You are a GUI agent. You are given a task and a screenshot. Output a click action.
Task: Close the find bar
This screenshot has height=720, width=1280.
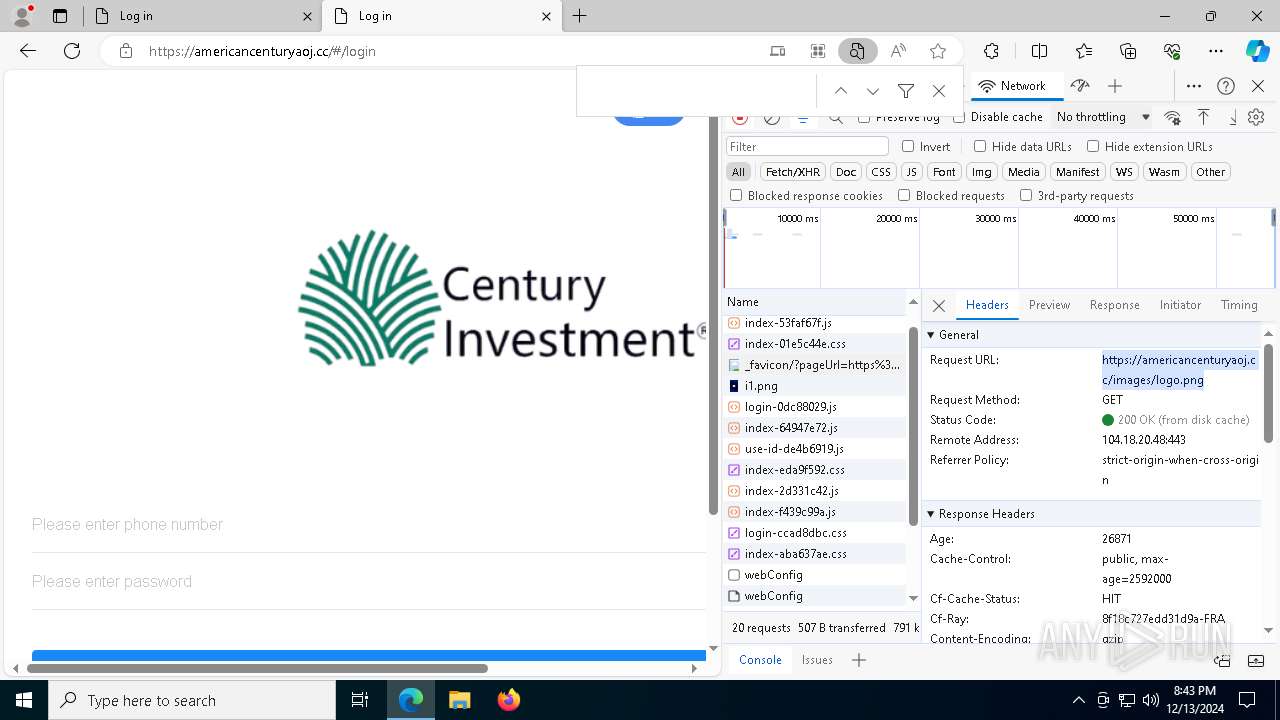click(939, 91)
